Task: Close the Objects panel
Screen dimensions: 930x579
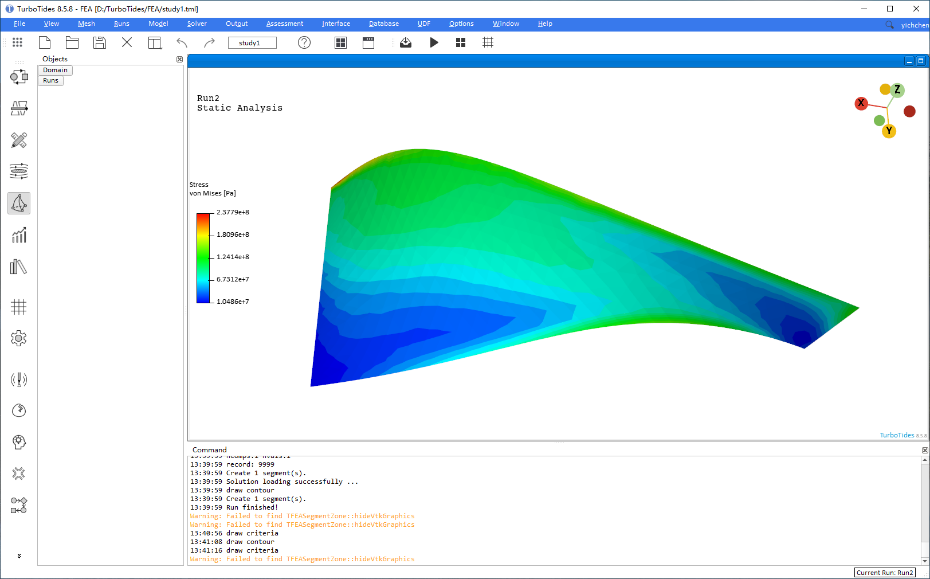Action: (x=180, y=59)
